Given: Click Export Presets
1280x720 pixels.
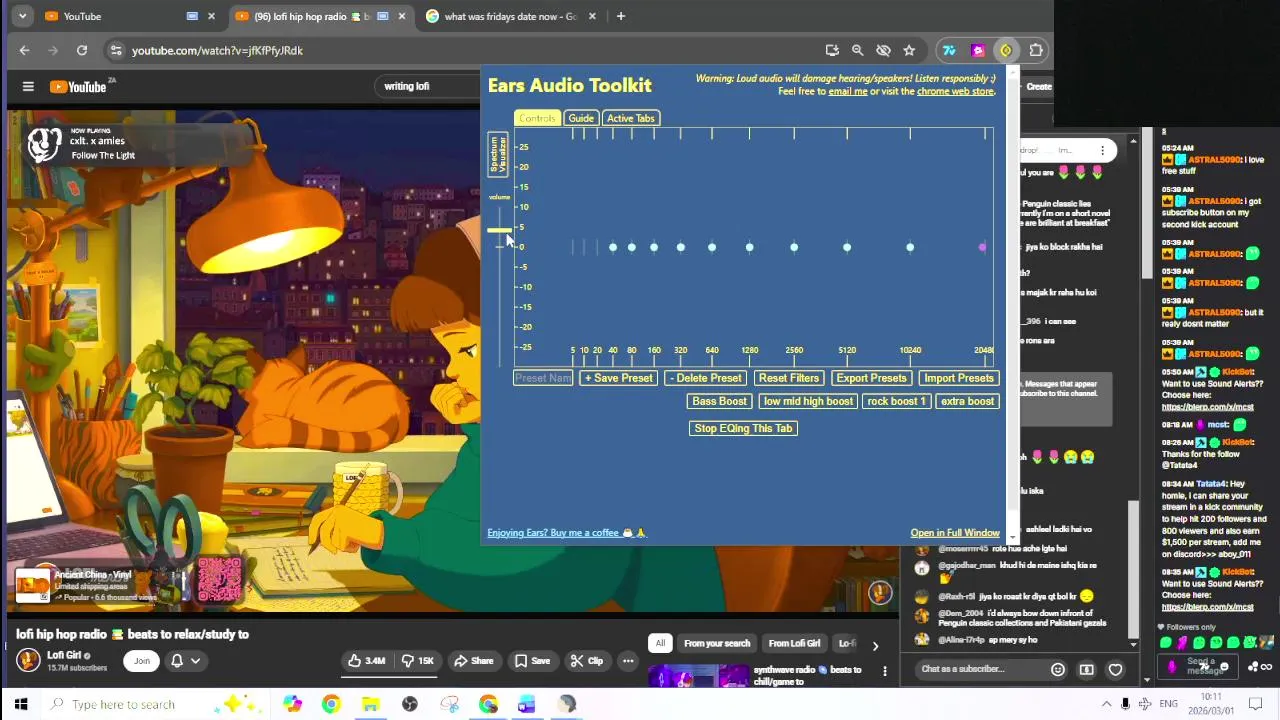Looking at the screenshot, I should [x=871, y=378].
